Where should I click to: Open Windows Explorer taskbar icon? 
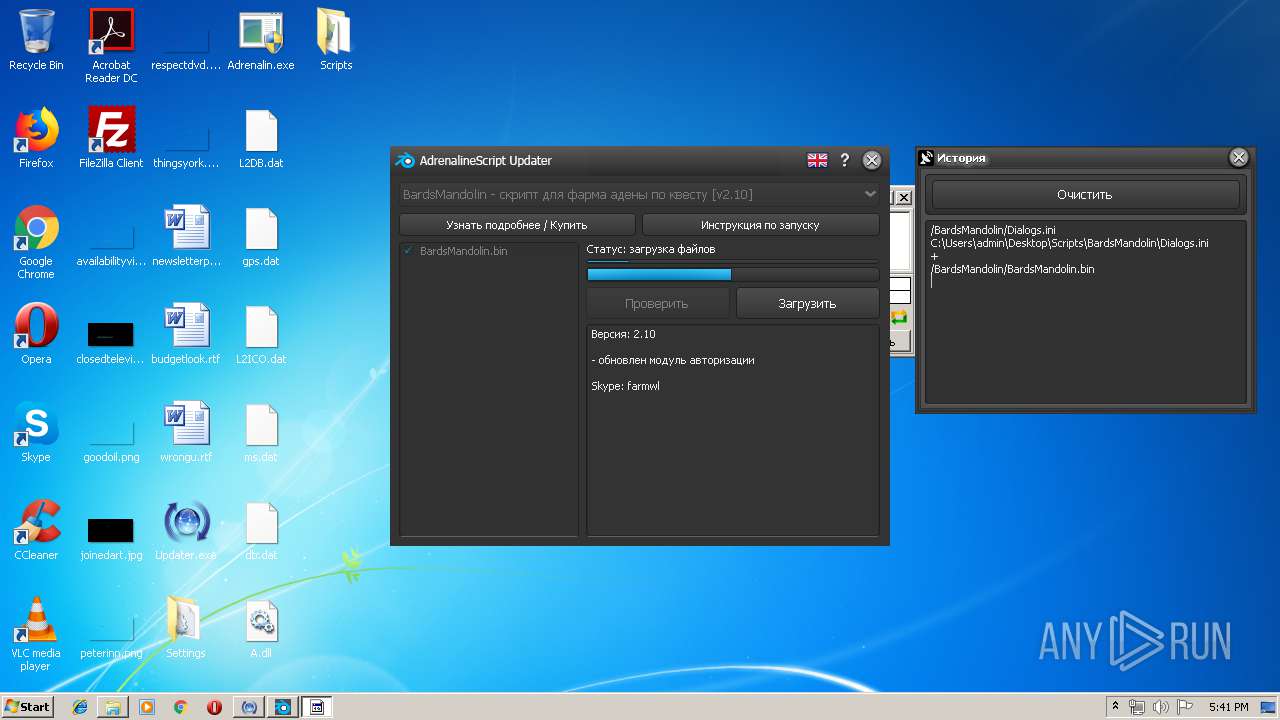click(x=113, y=707)
